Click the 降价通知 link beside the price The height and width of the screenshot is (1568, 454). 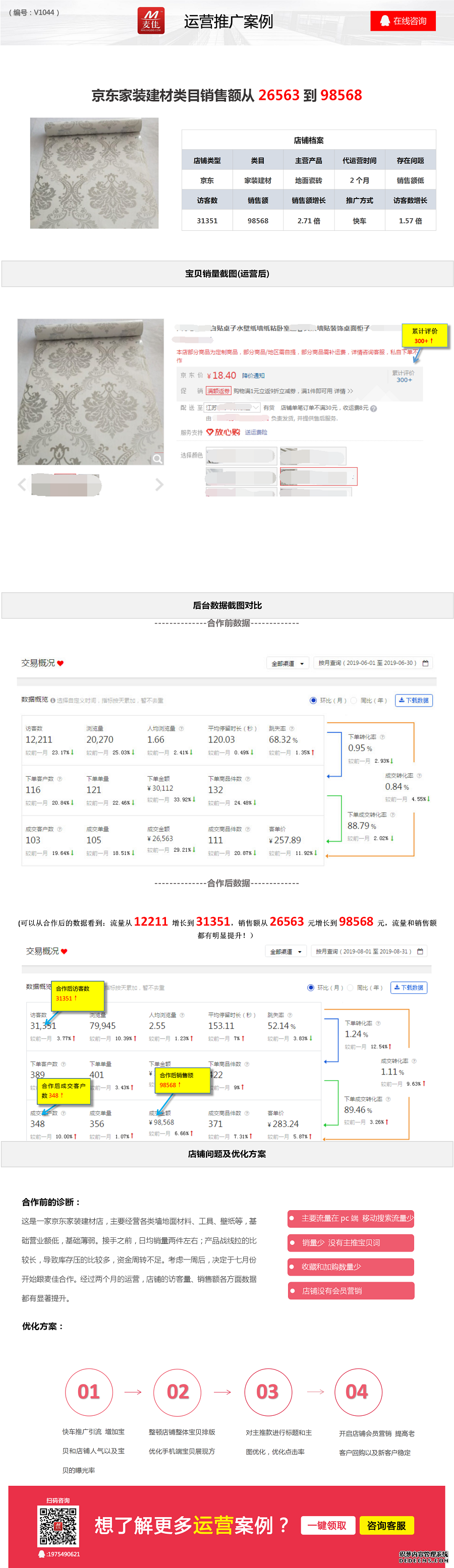click(x=253, y=375)
